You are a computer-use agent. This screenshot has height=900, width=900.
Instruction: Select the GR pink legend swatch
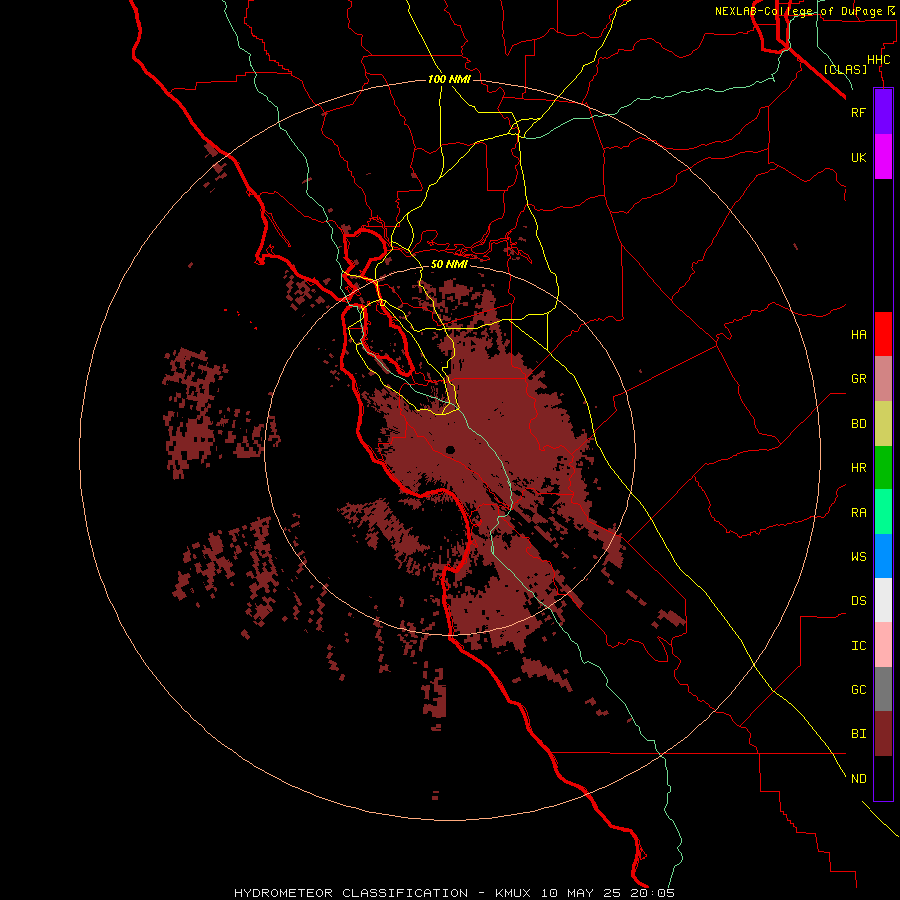pyautogui.click(x=883, y=379)
